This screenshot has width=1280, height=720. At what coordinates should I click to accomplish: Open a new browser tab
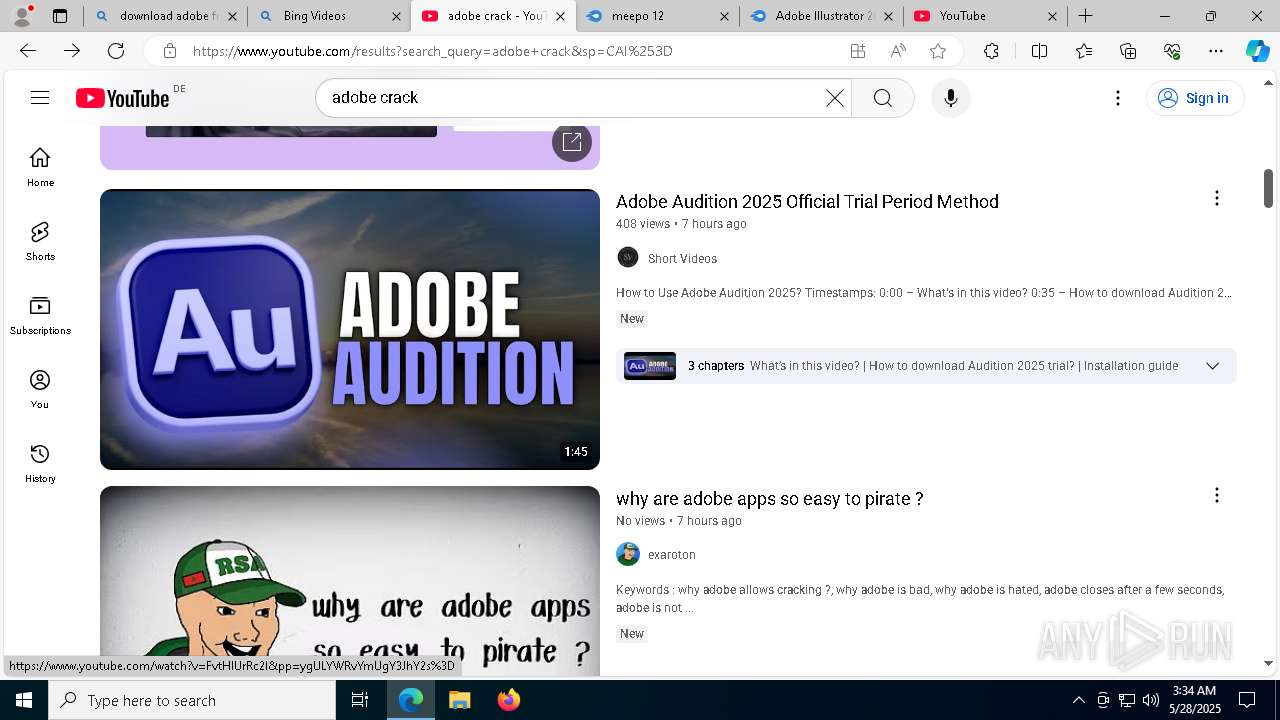click(1086, 16)
